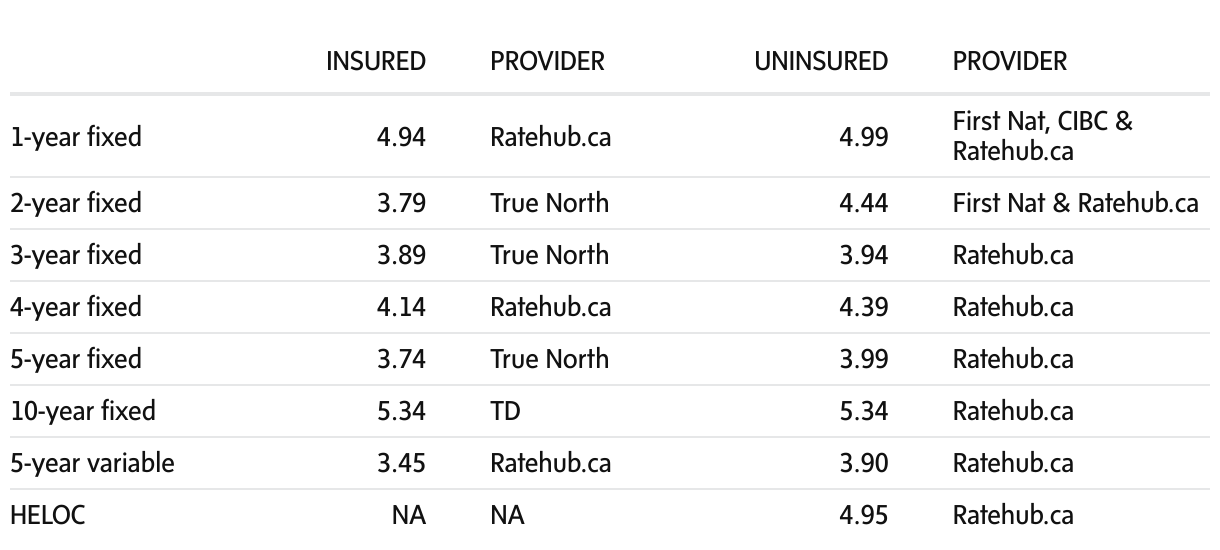
Task: Open First Nat, CIBC & Ratehub.ca provider
Action: tap(1042, 137)
